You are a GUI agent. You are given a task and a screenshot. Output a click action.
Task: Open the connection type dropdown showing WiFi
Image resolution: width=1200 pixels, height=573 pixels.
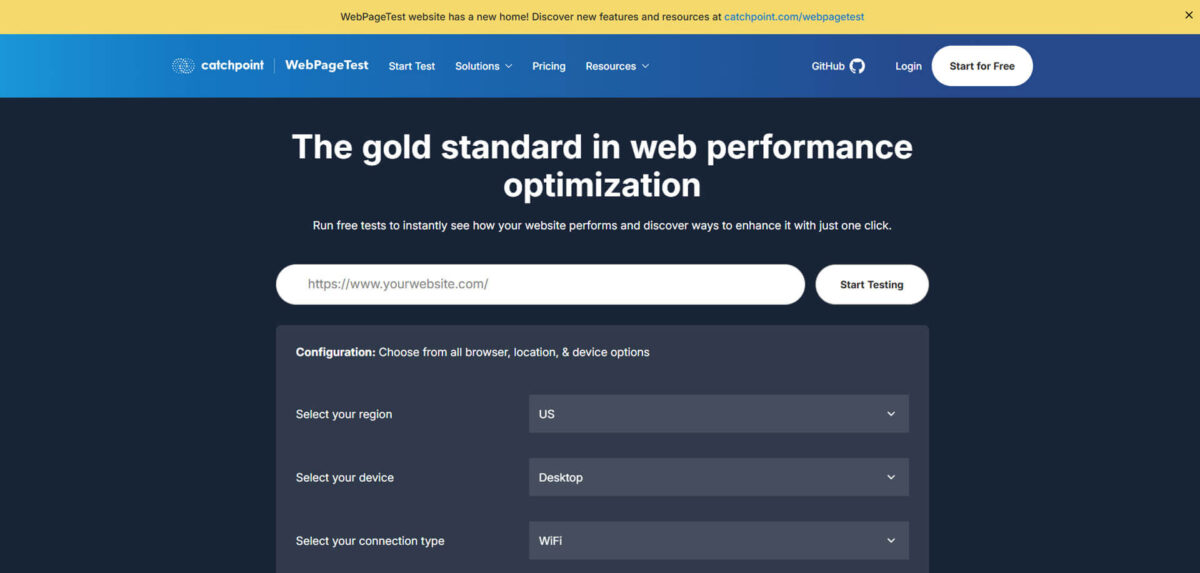tap(719, 540)
